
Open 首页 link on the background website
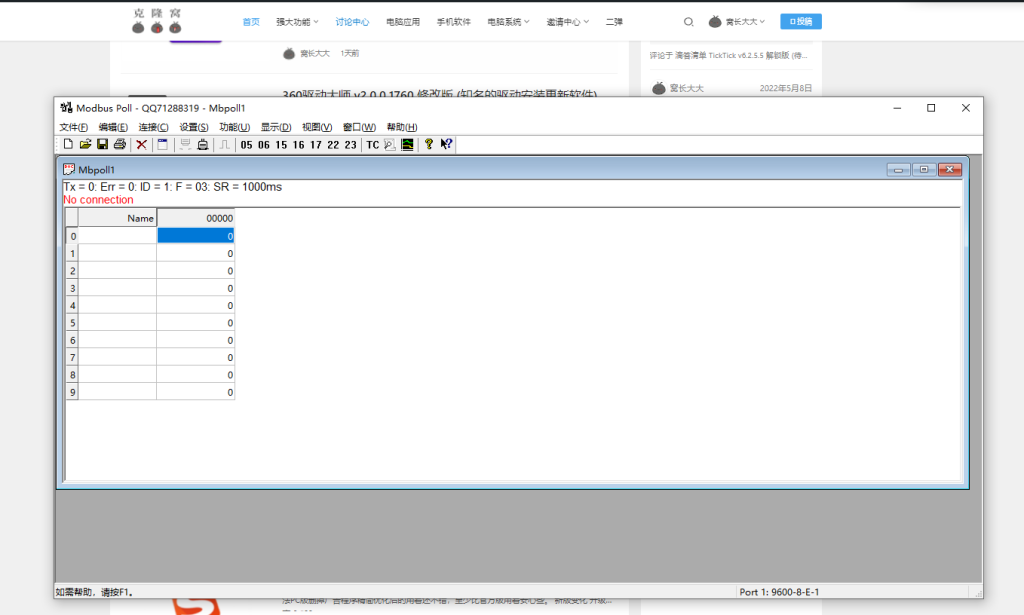tap(251, 22)
